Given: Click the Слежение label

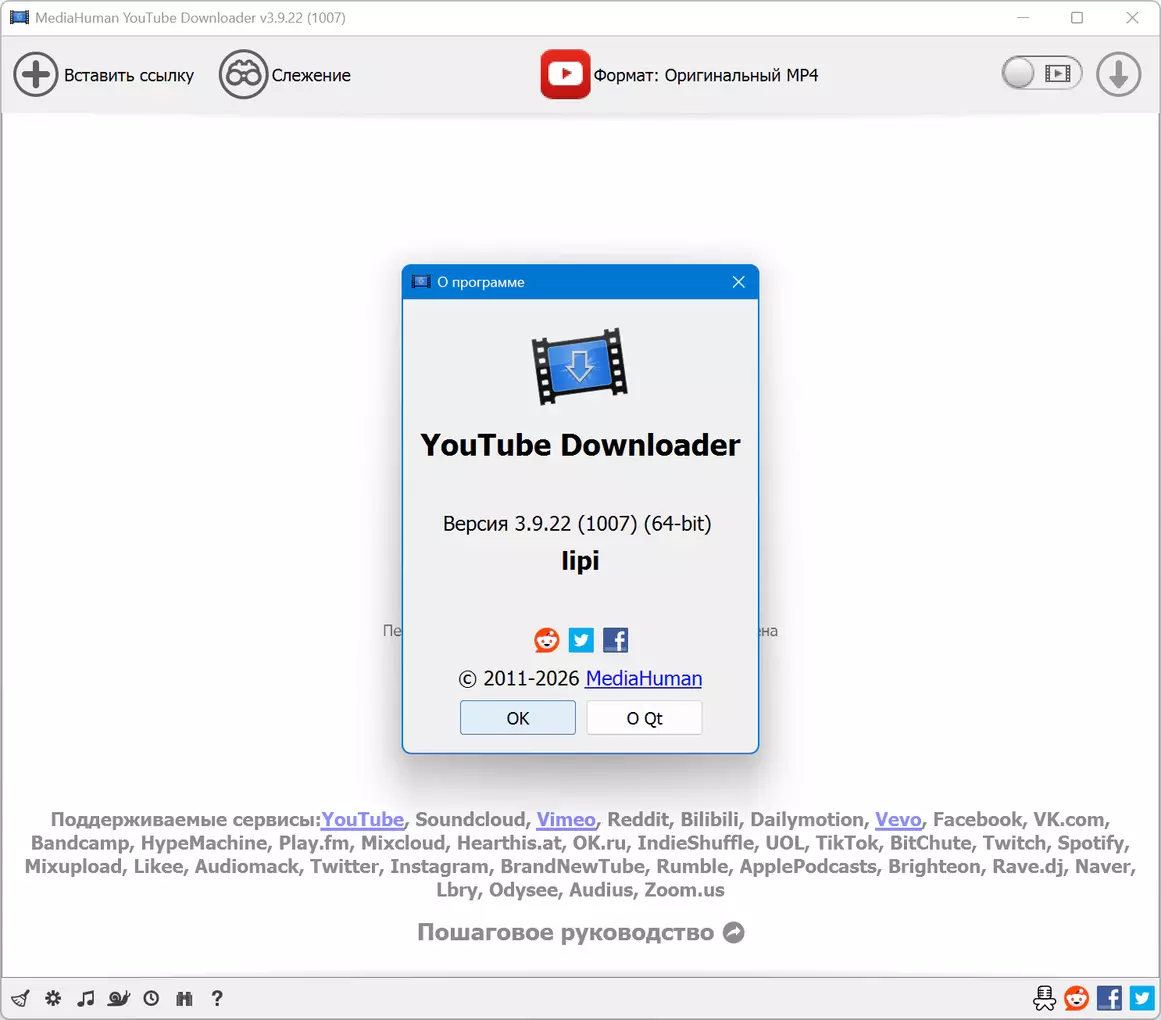Looking at the screenshot, I should tap(311, 76).
